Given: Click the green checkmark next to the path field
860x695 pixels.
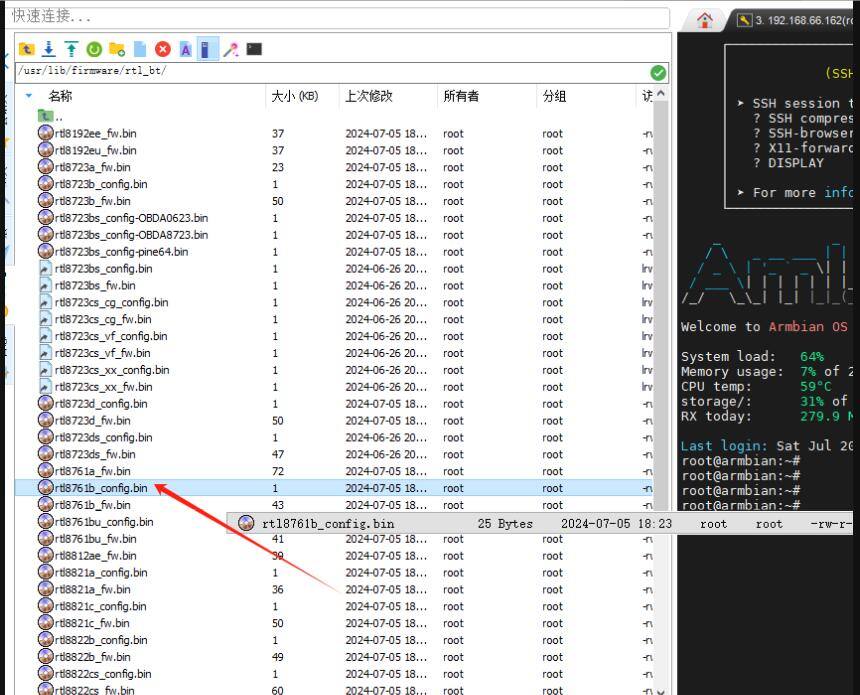Looking at the screenshot, I should tap(658, 72).
